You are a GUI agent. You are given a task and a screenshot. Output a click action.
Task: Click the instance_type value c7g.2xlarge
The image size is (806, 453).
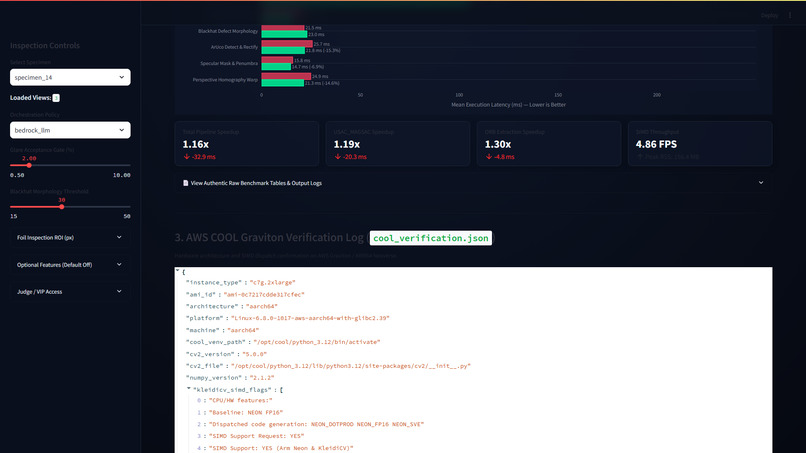(272, 282)
